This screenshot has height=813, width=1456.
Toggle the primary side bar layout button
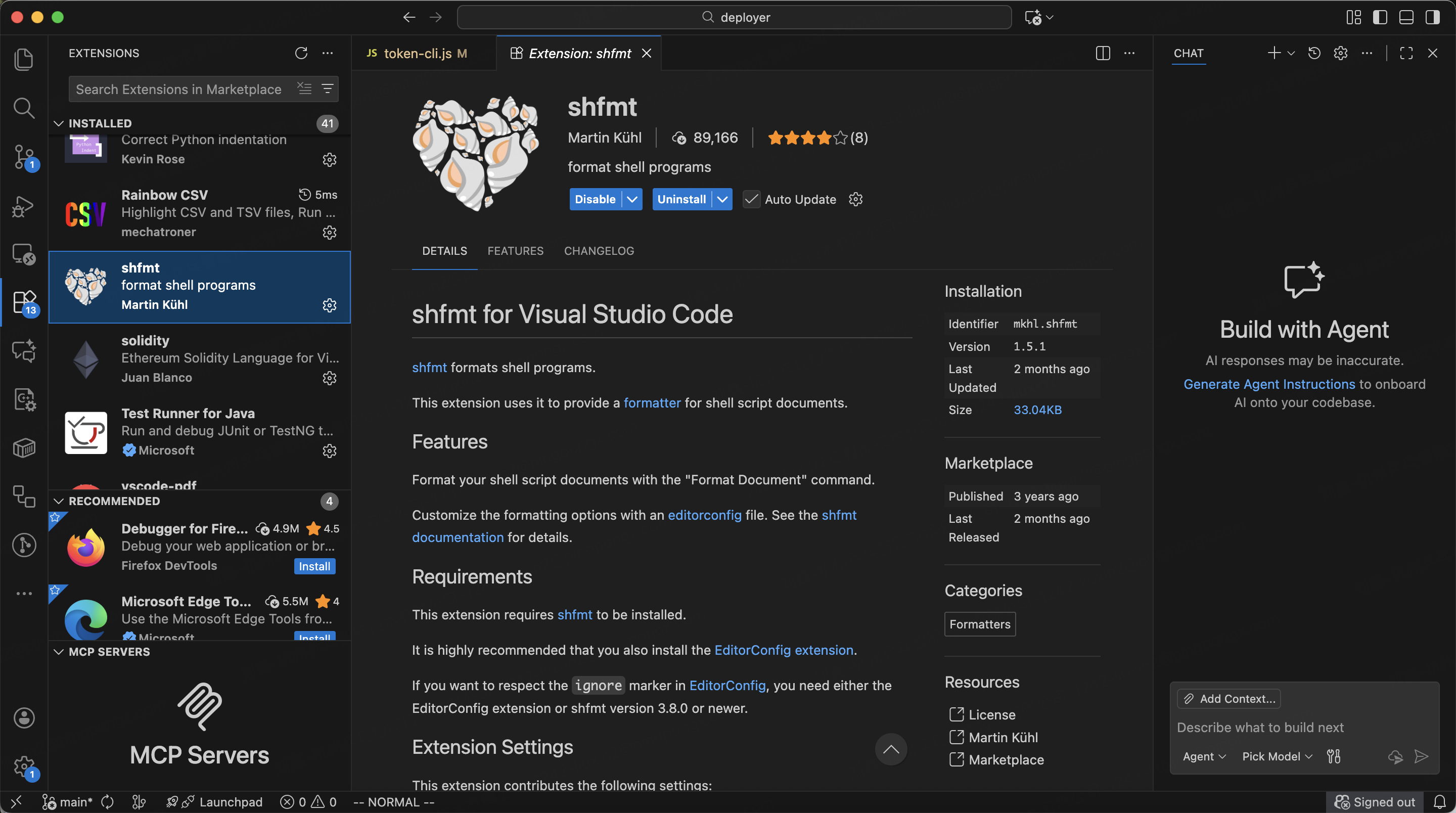pyautogui.click(x=1380, y=18)
